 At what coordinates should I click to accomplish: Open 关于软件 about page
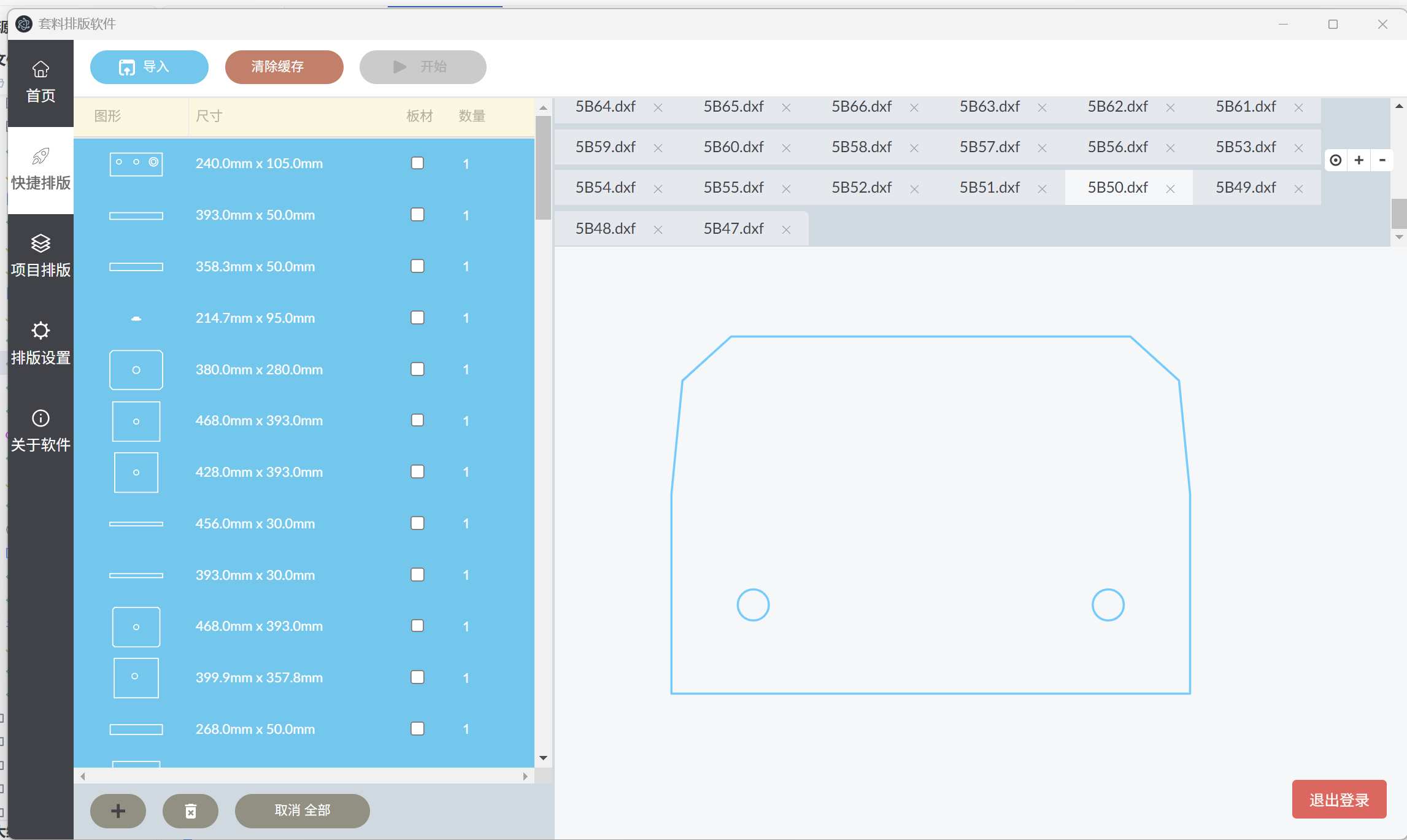(40, 431)
